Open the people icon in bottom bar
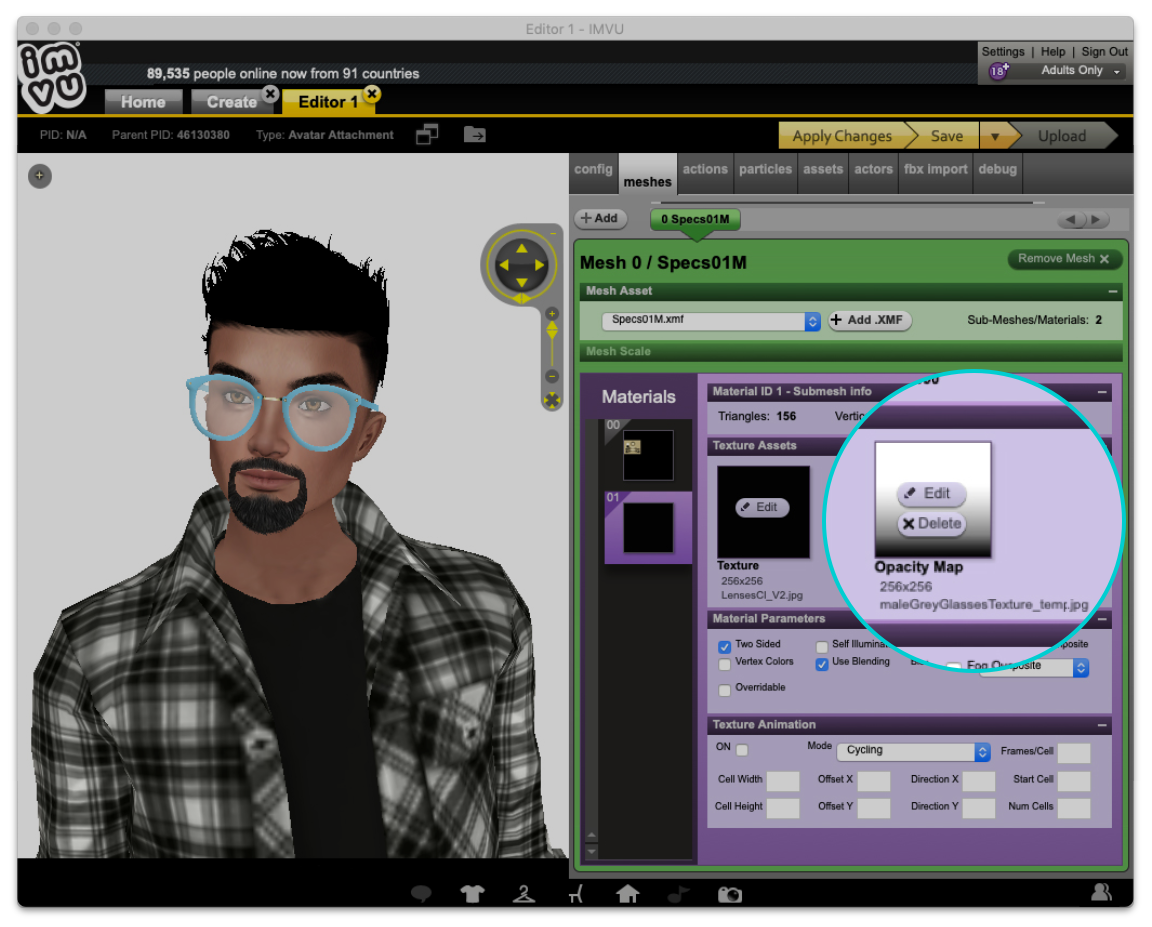This screenshot has height=927, width=1152. tap(1101, 892)
